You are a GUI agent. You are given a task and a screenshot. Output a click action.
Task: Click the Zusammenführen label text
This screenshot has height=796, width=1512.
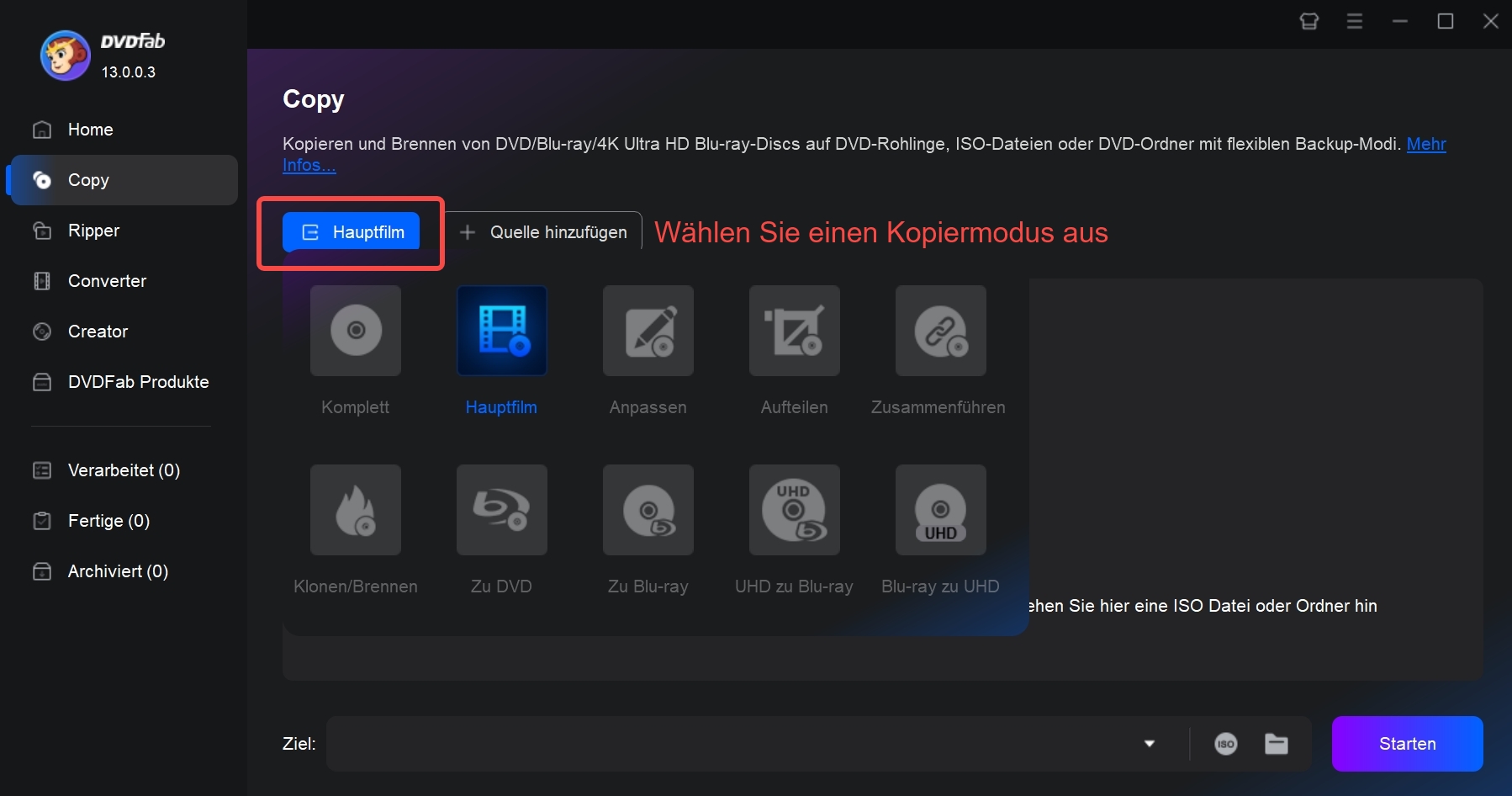(938, 407)
